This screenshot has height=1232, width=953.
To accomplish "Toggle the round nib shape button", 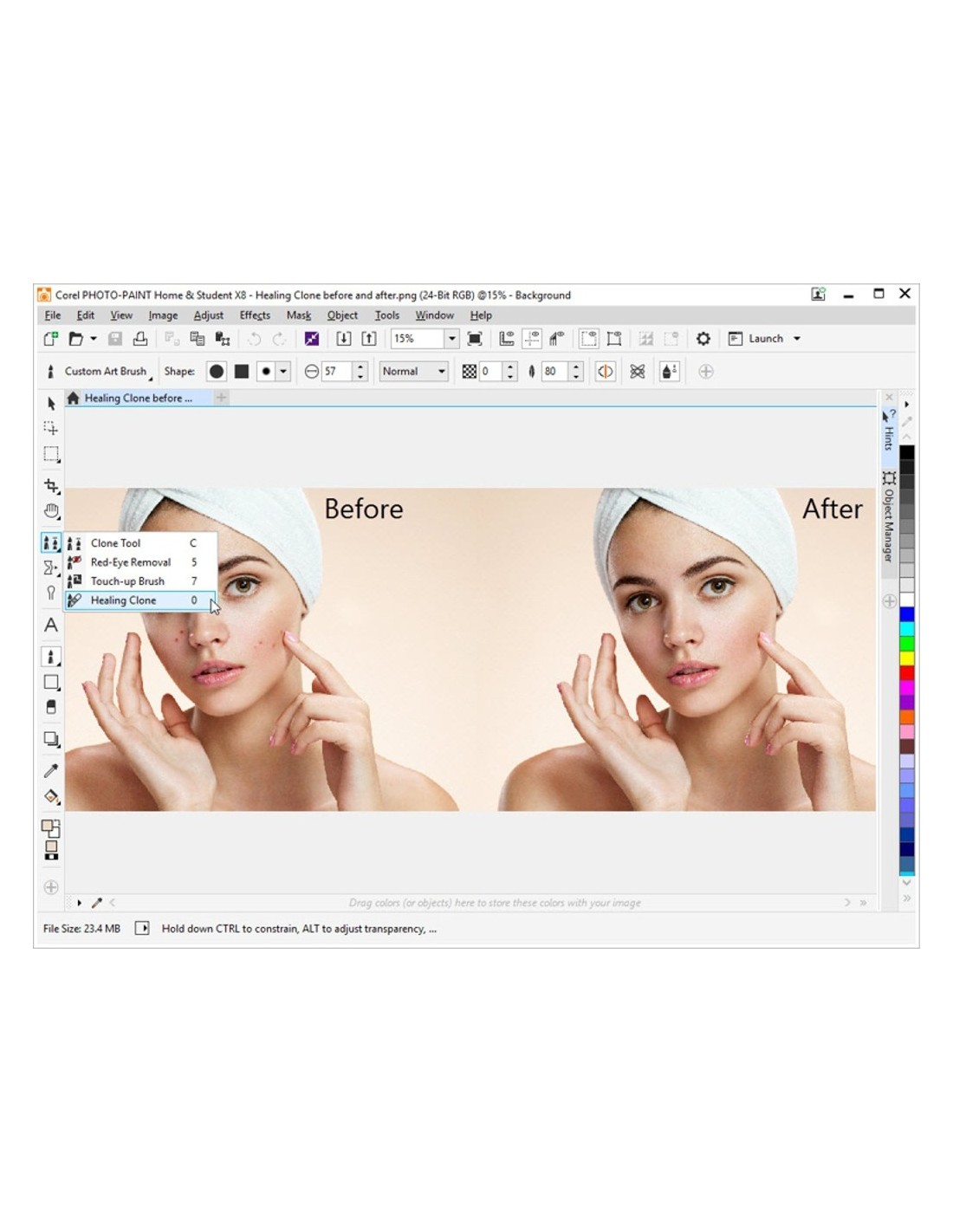I will [217, 372].
